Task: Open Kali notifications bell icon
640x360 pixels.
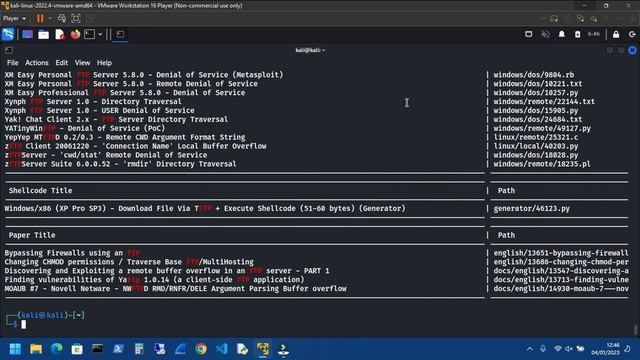Action: click(562, 34)
